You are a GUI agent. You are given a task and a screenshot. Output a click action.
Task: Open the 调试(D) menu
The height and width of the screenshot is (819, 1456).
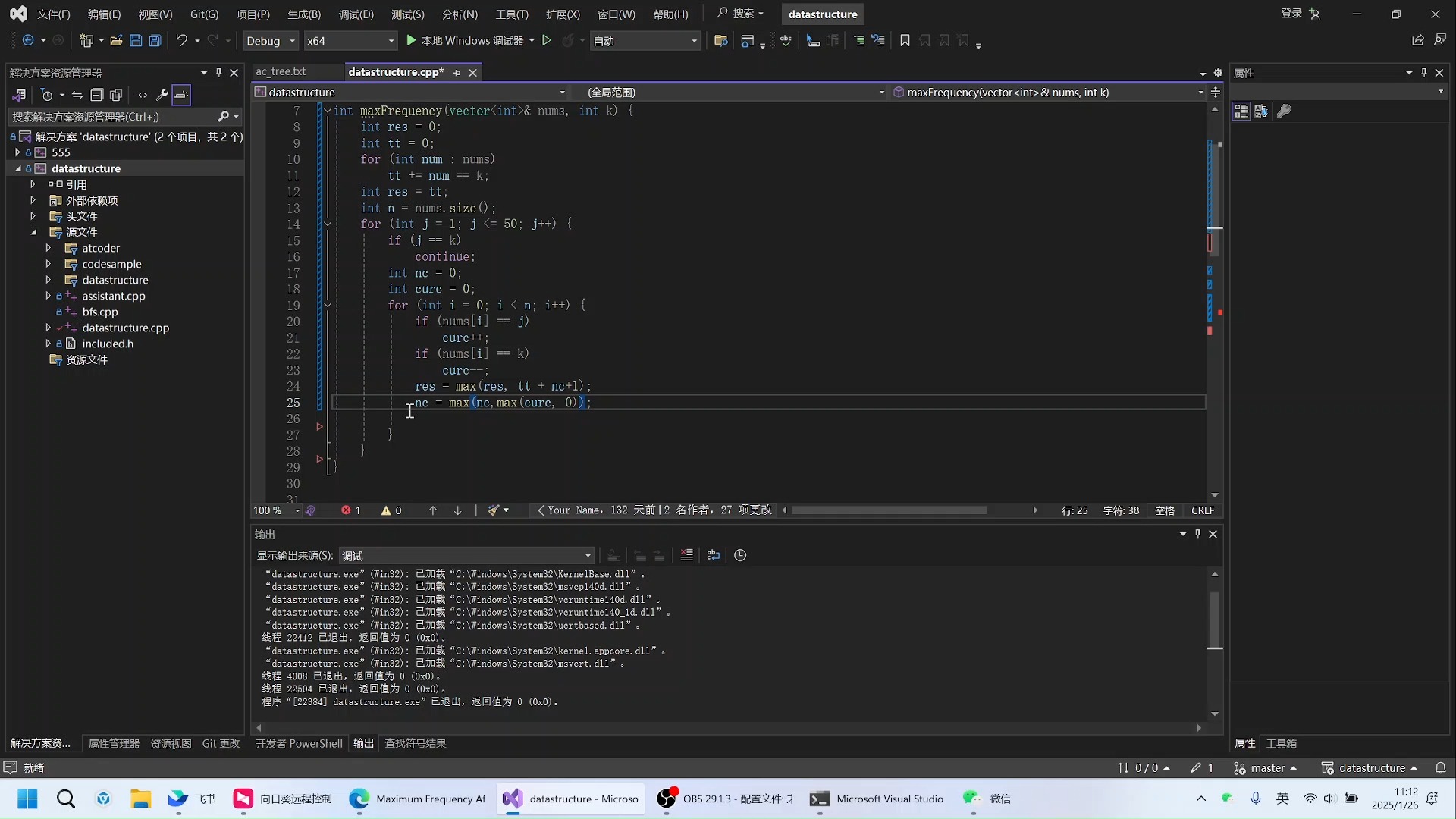(356, 14)
